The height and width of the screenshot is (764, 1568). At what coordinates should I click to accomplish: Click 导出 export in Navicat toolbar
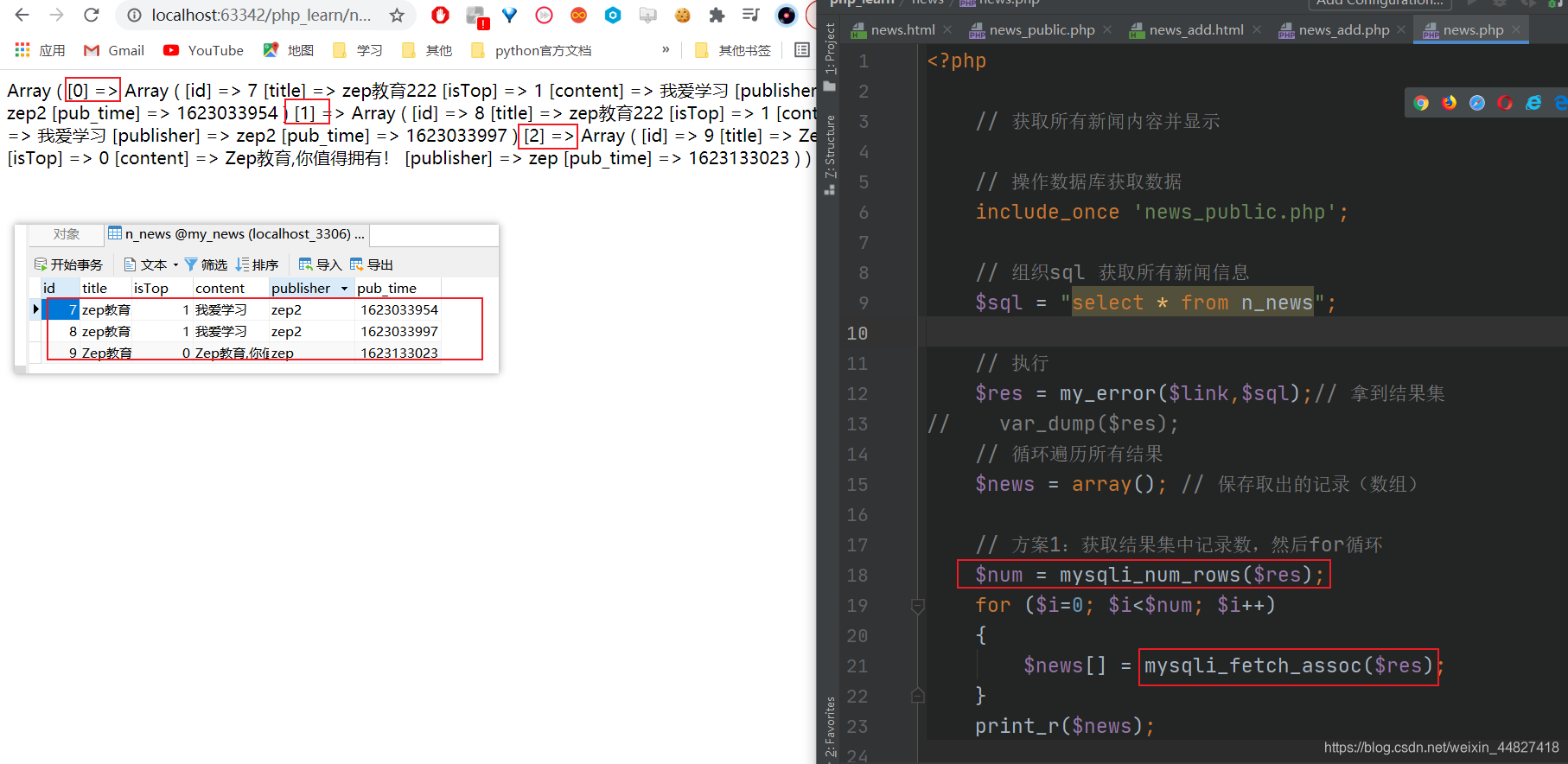click(372, 264)
